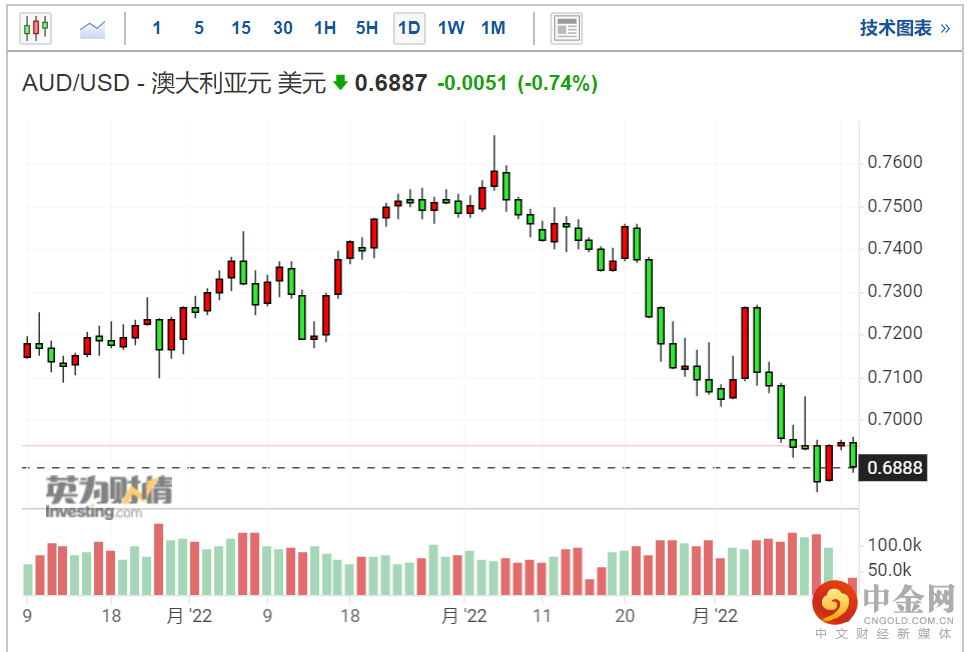Switch to area line chart type

[x=93, y=28]
